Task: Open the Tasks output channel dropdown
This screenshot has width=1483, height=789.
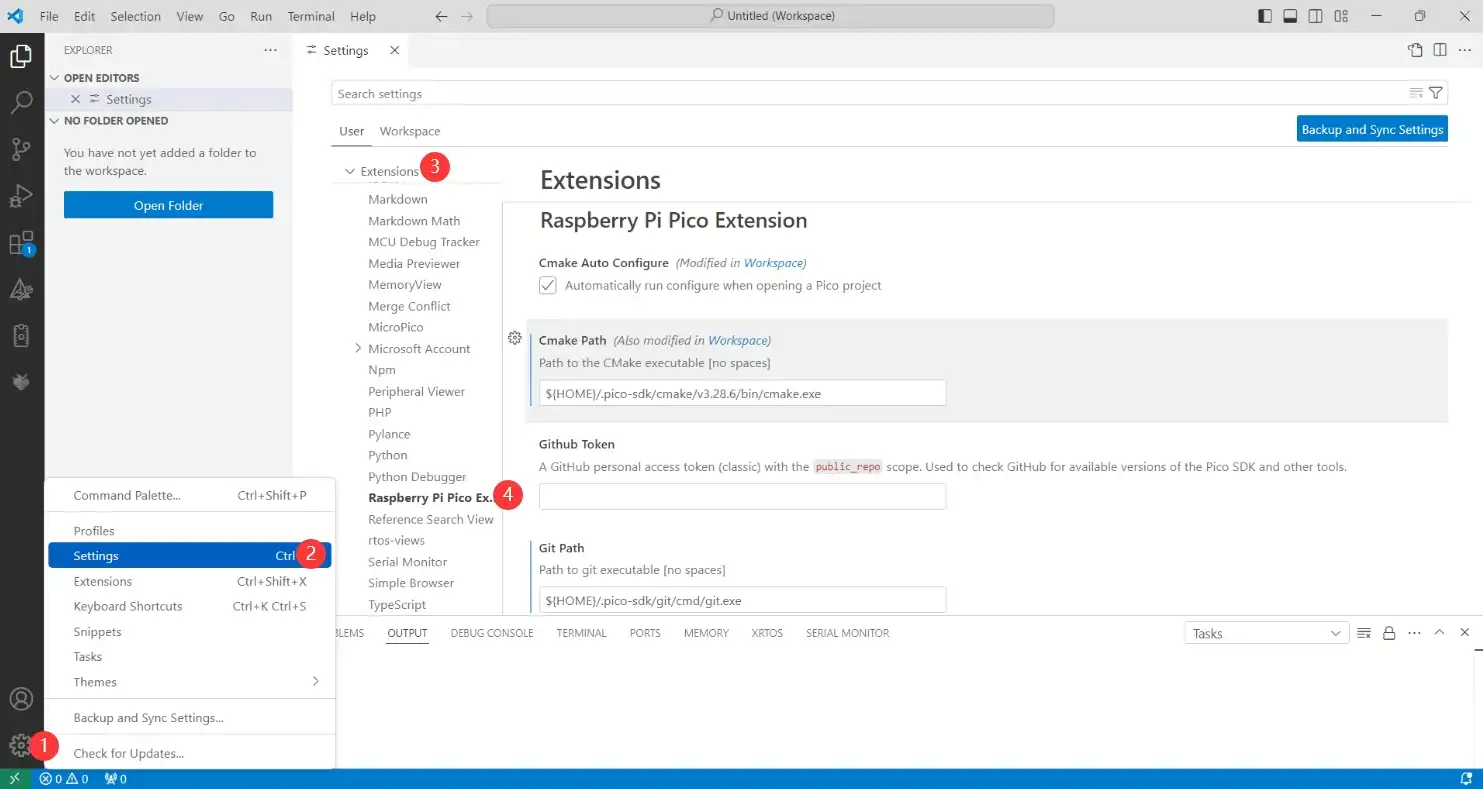Action: coord(1266,633)
